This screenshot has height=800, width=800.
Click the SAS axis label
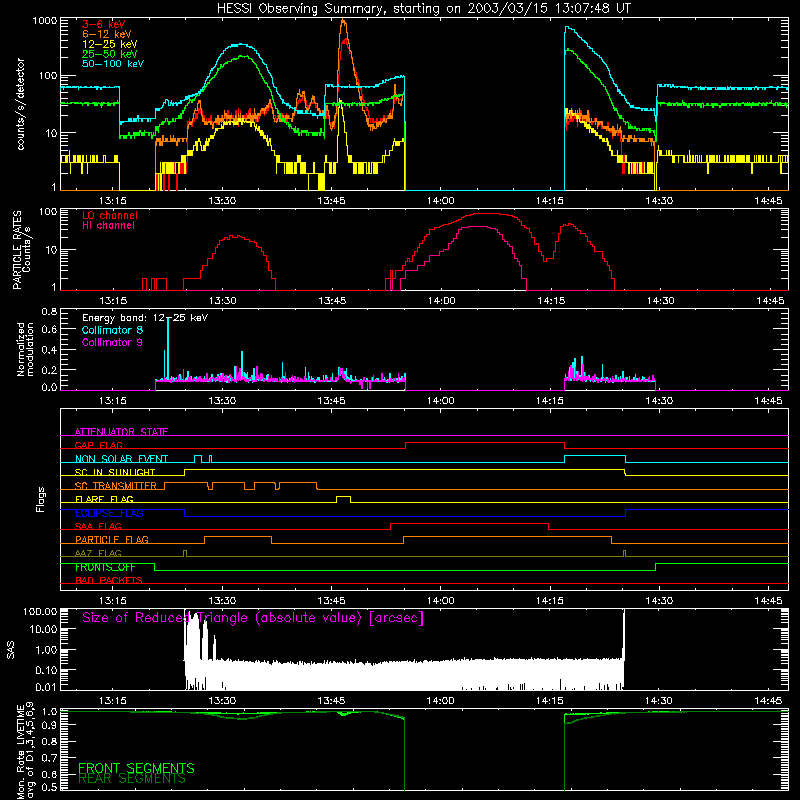pyautogui.click(x=11, y=650)
